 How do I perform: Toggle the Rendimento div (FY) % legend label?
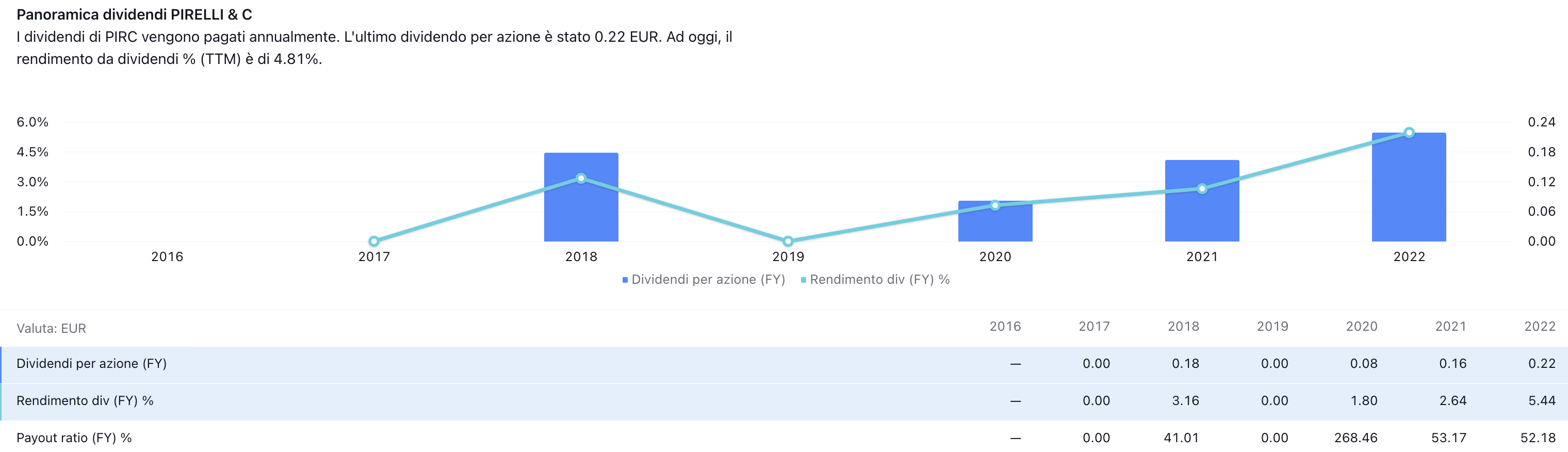pyautogui.click(x=879, y=280)
